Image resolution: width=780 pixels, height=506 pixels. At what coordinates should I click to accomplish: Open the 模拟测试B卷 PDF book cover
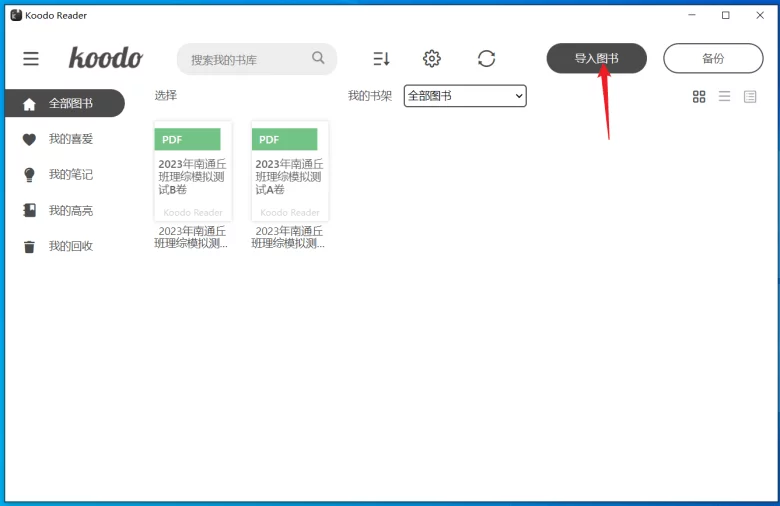193,171
